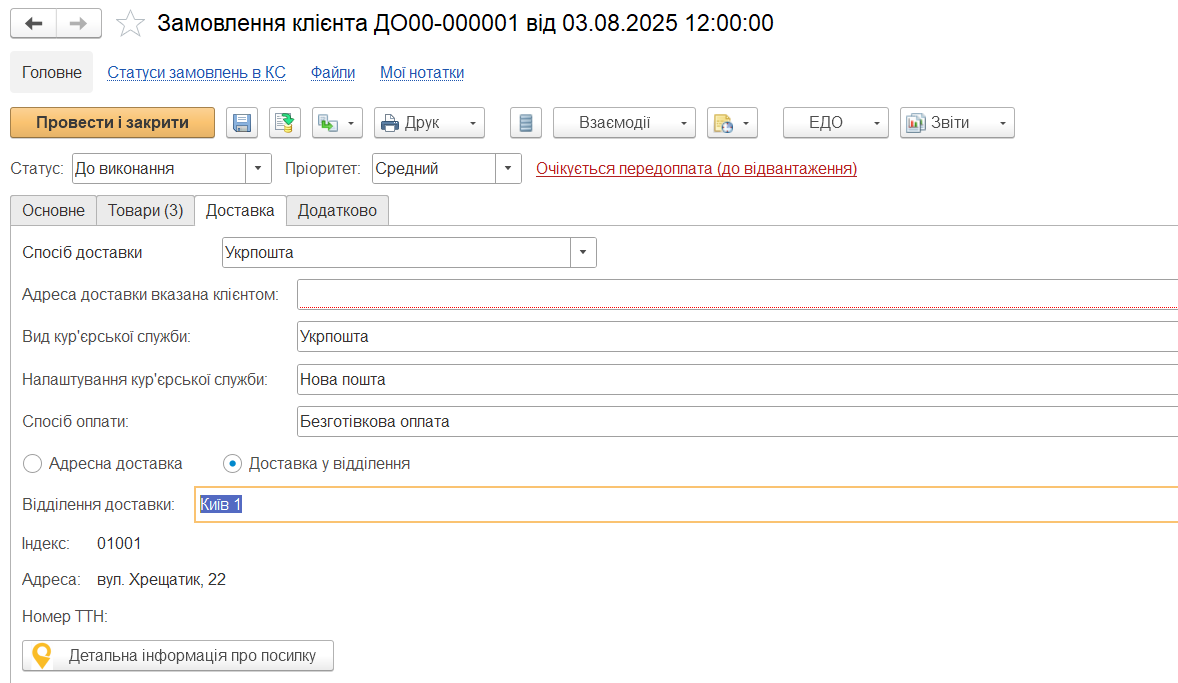Click the Адреса доставки вказана клієнтом field
This screenshot has width=1178, height=683.
click(x=738, y=295)
